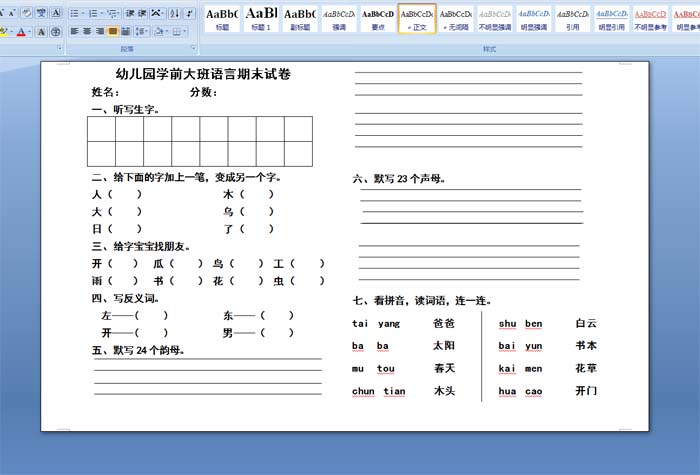
Task: Click heading 一、听写生字
Action: (x=125, y=109)
